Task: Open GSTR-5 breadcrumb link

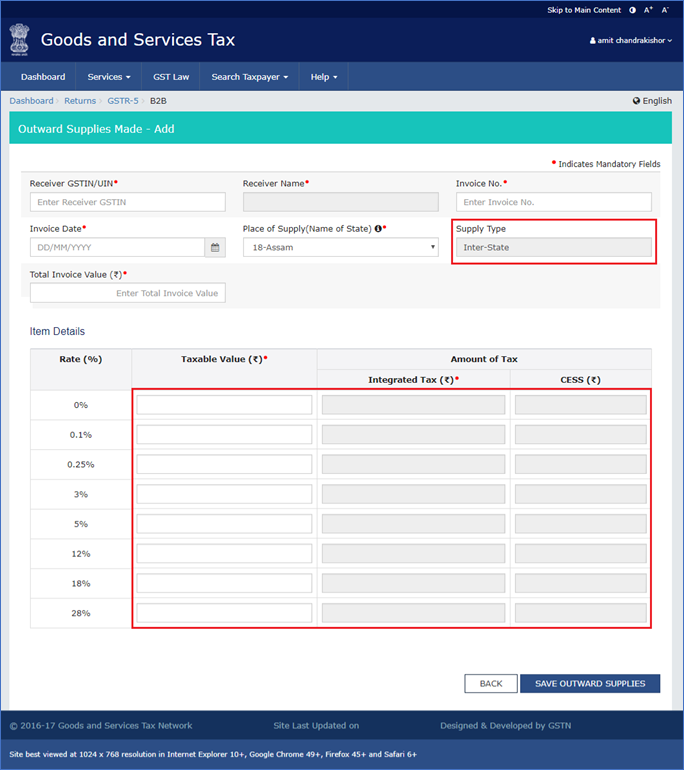Action: [x=123, y=101]
